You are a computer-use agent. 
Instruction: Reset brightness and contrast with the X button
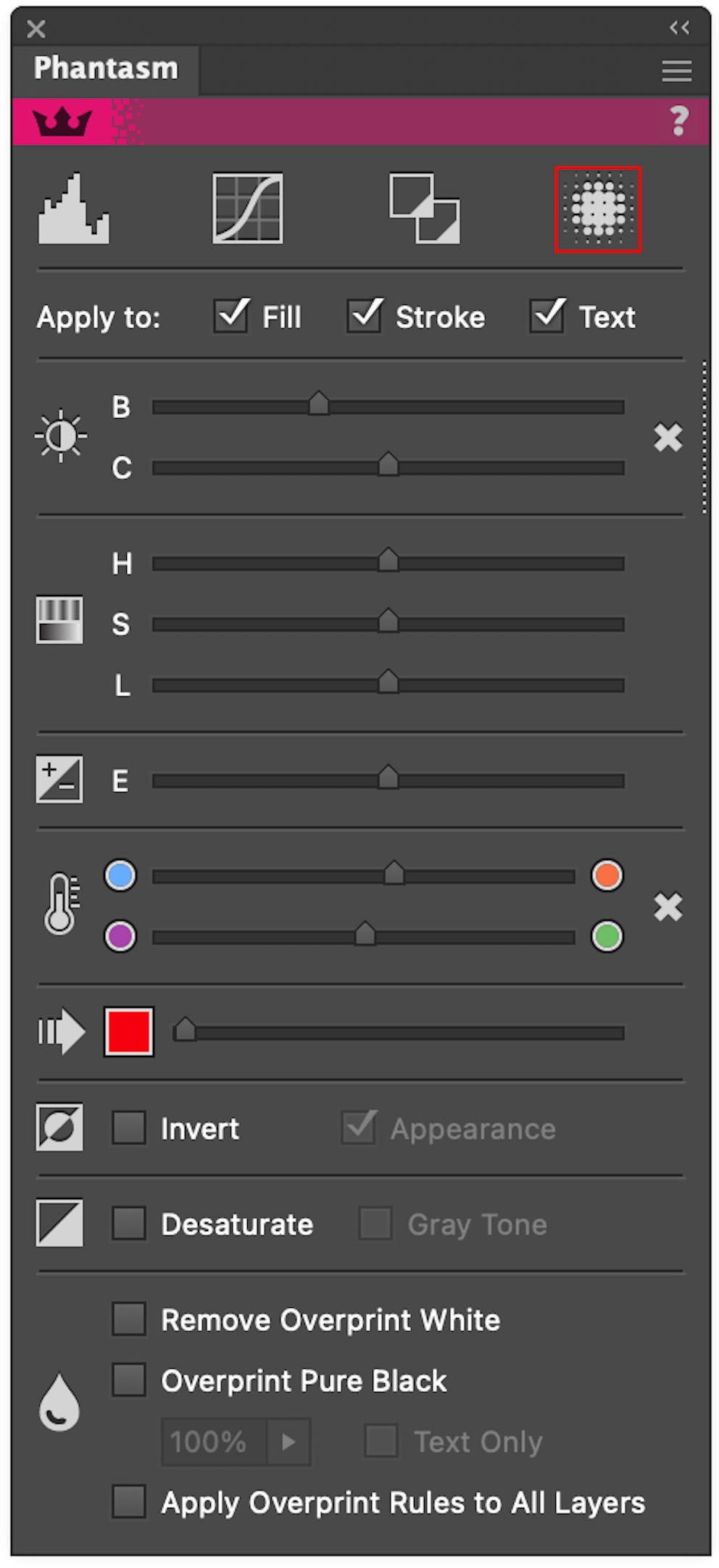668,437
